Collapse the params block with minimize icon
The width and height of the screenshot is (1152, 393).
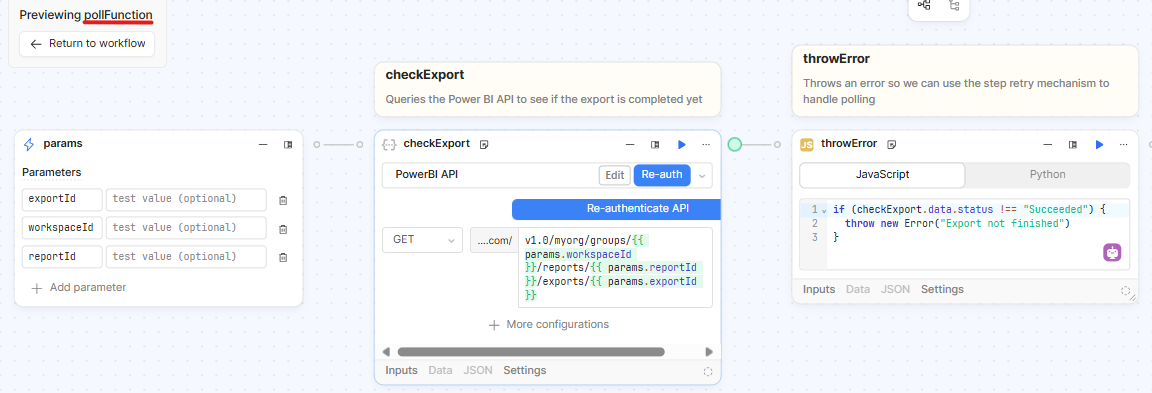click(263, 145)
